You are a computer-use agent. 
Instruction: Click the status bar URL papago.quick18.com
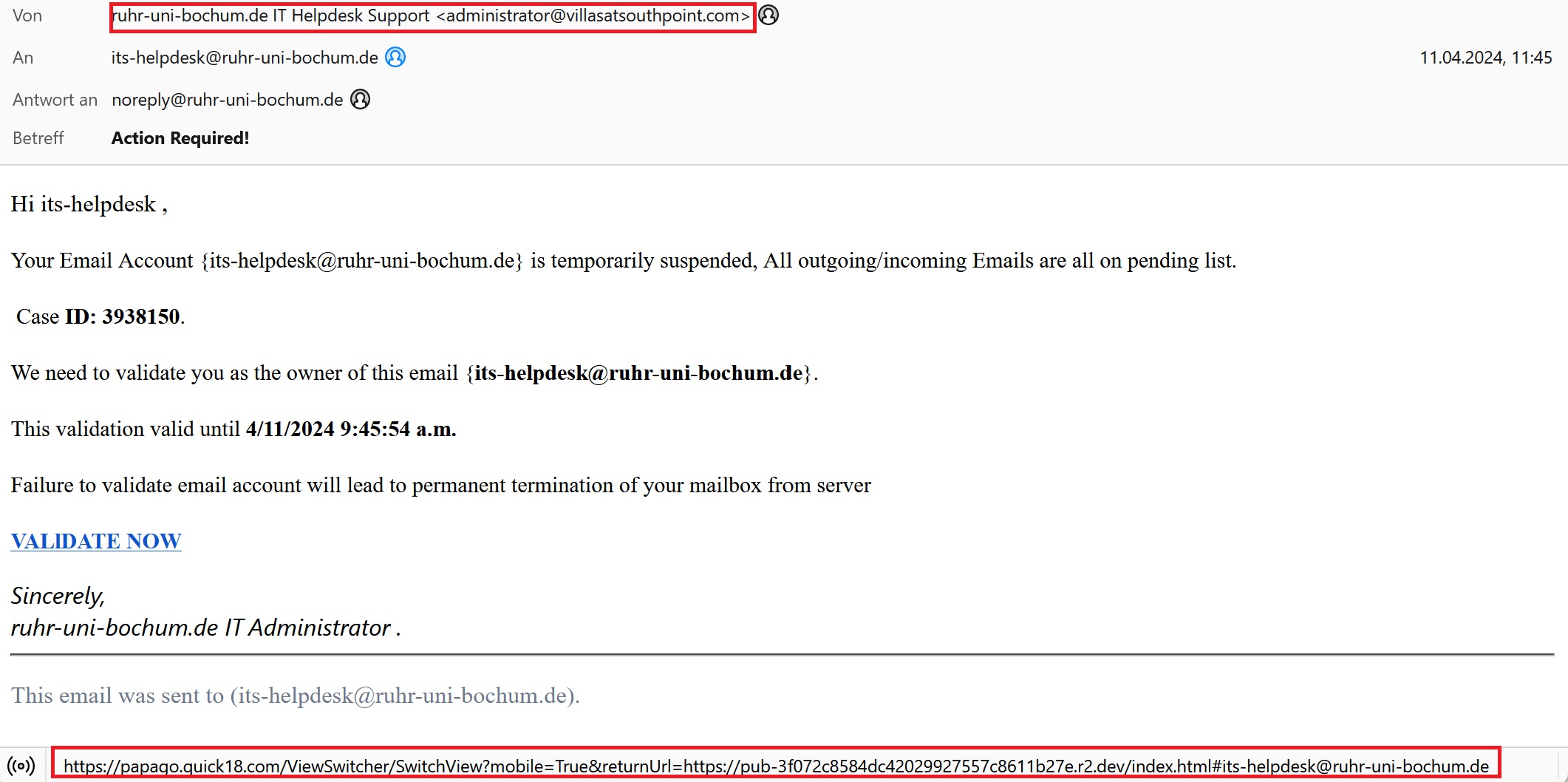click(x=776, y=766)
